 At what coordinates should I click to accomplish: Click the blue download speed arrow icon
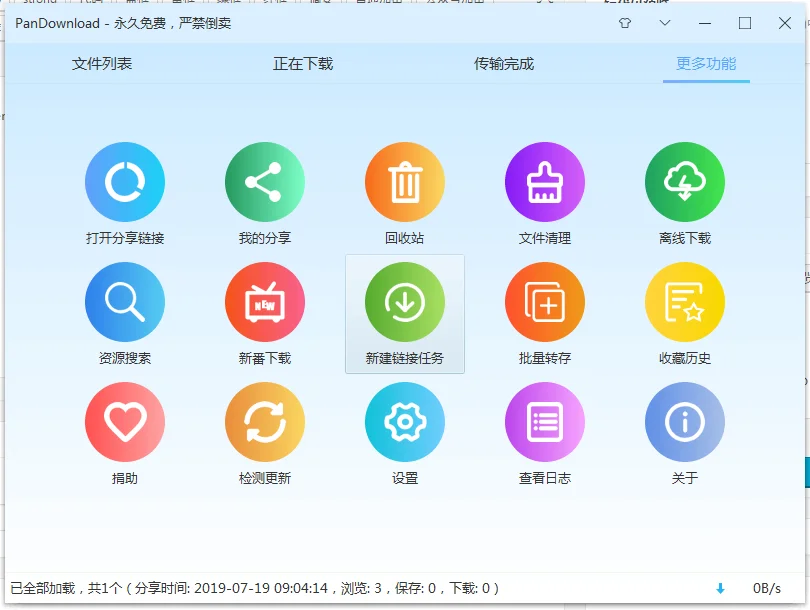pyautogui.click(x=720, y=588)
